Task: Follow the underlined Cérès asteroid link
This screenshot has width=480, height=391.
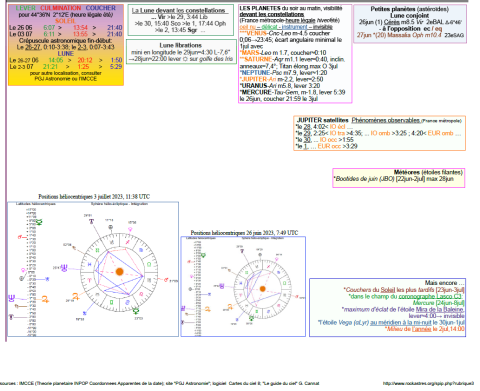Action: pos(391,22)
